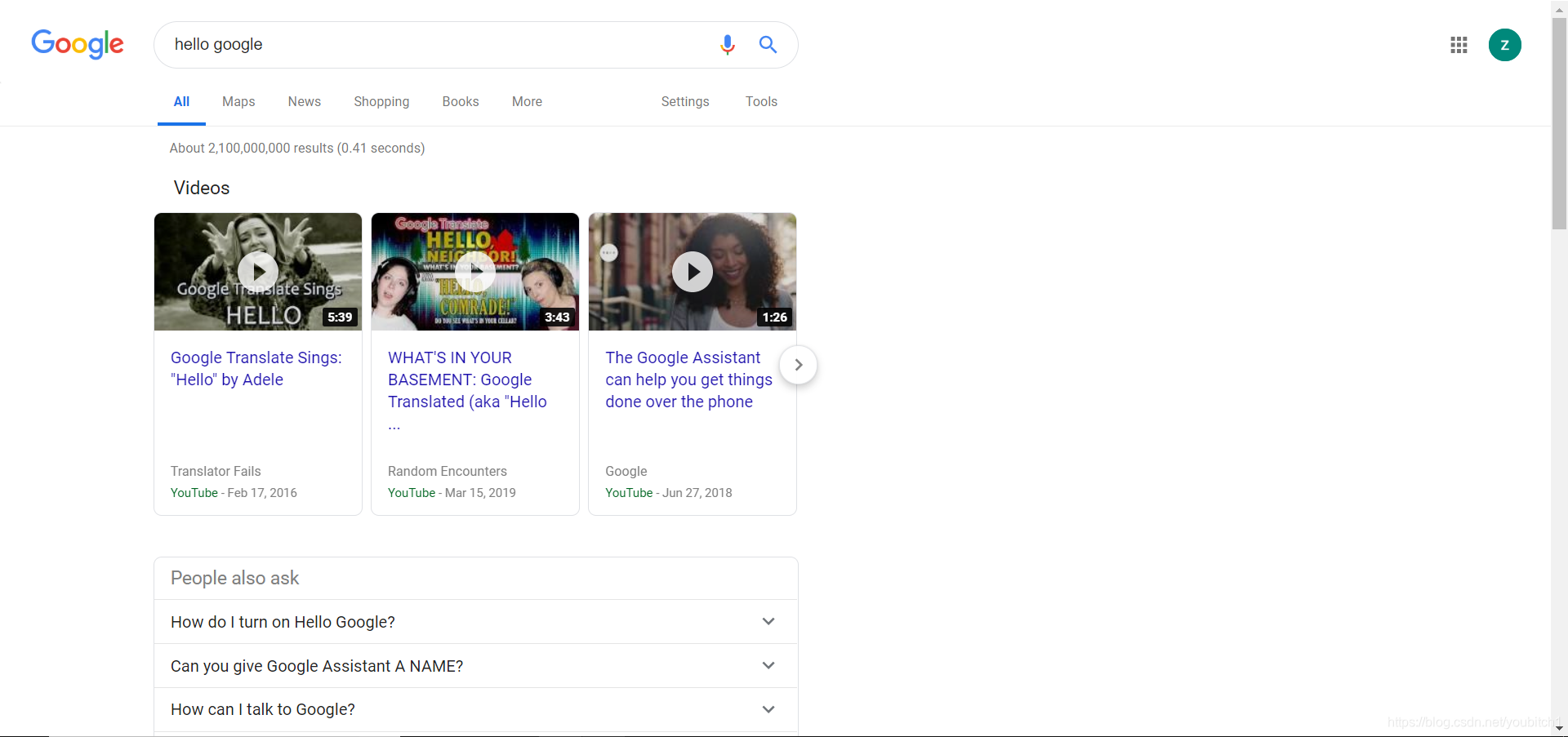
Task: Click YouTube source dated Feb 17, 2016
Action: [x=194, y=493]
